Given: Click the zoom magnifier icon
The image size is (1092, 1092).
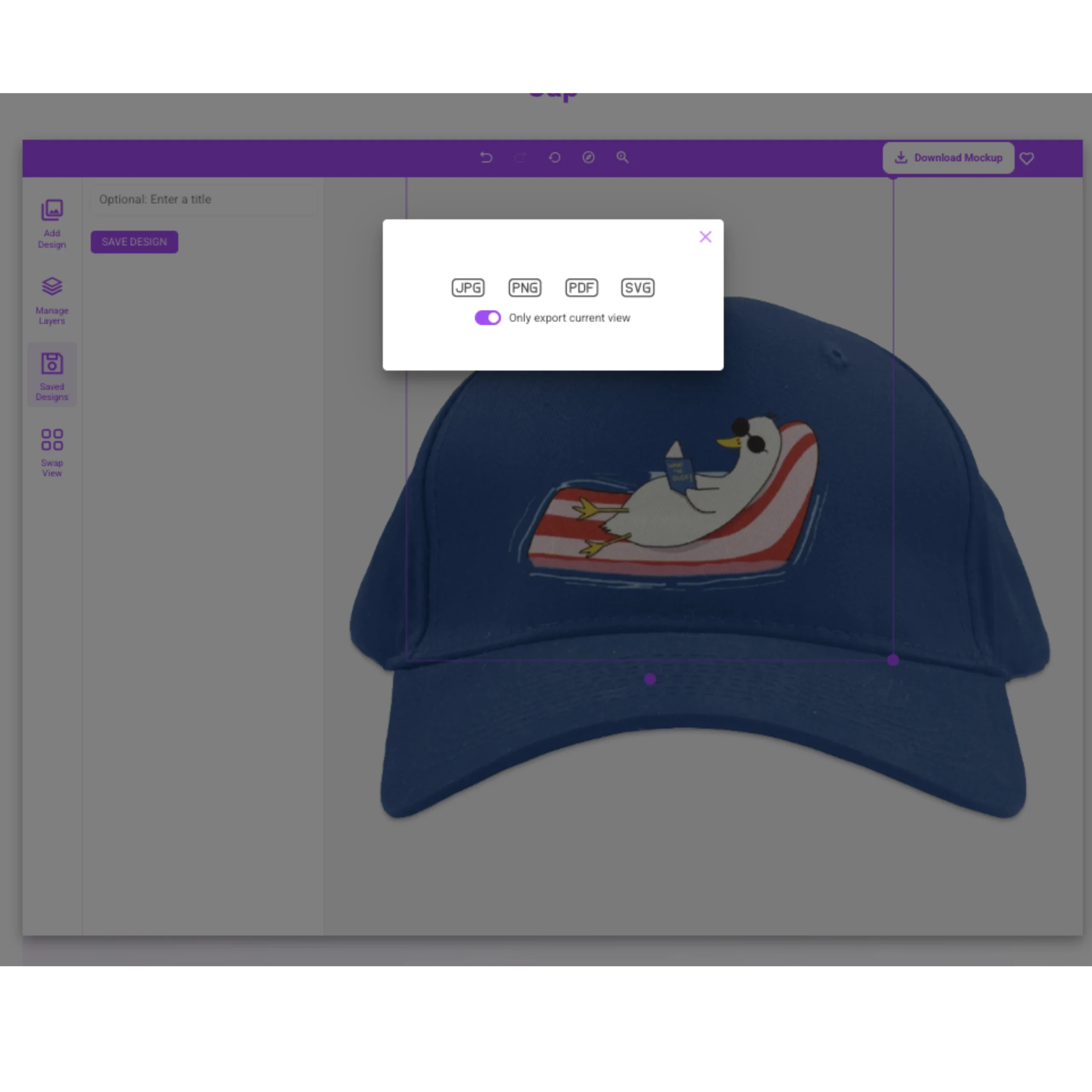Looking at the screenshot, I should tap(622, 158).
